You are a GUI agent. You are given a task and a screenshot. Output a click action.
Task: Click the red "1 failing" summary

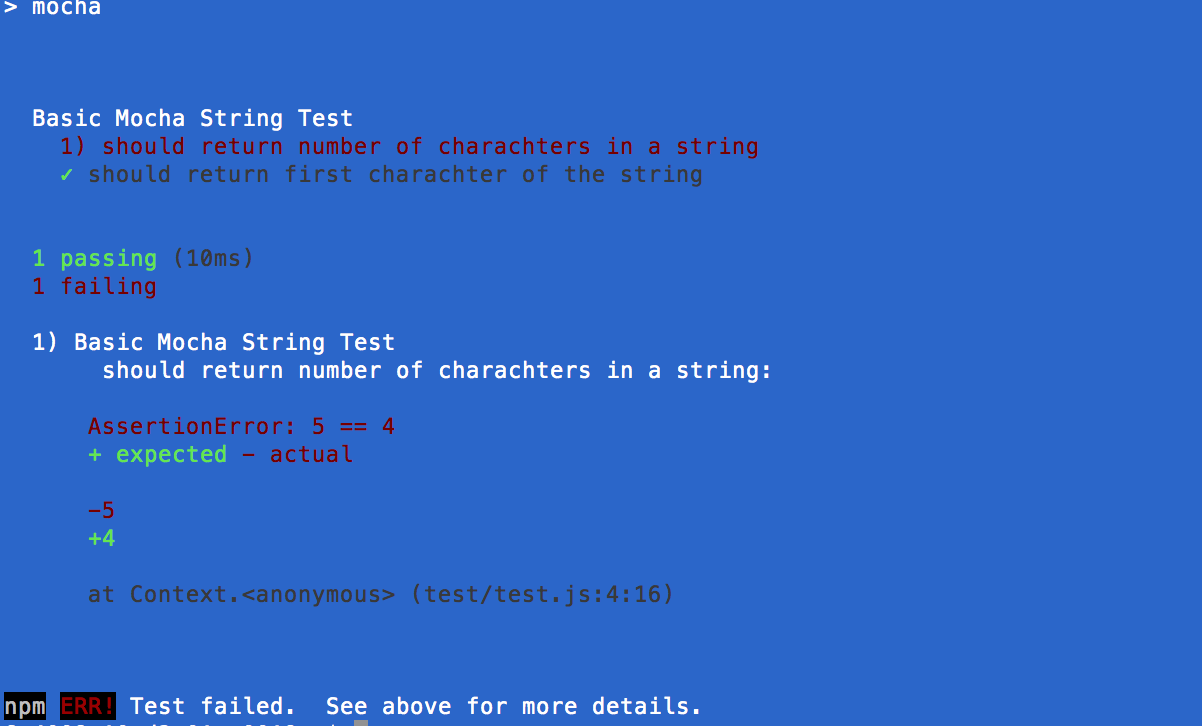point(94,287)
